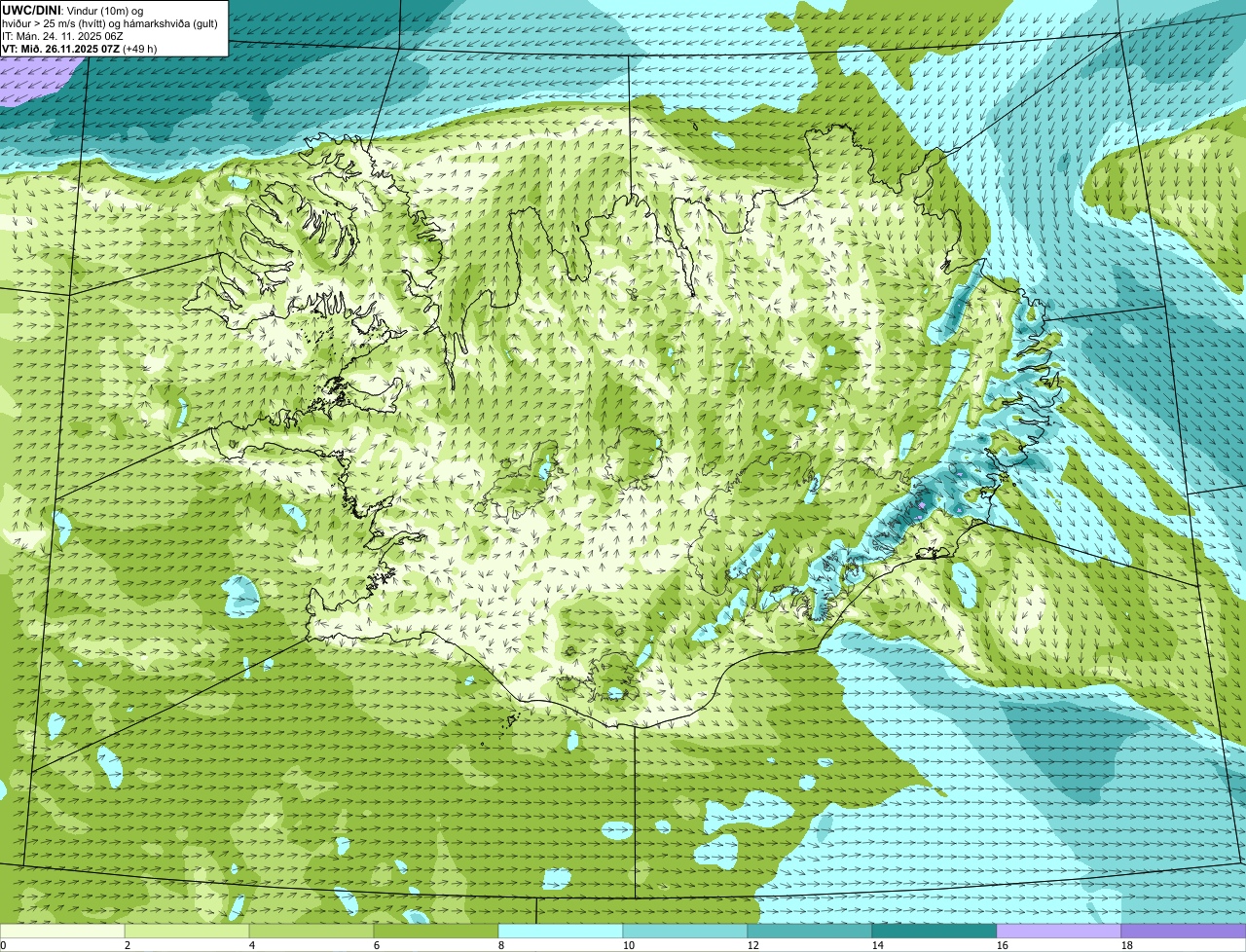Click the 2–4 m/s light green legend swatch
Image resolution: width=1246 pixels, height=952 pixels.
point(187,932)
